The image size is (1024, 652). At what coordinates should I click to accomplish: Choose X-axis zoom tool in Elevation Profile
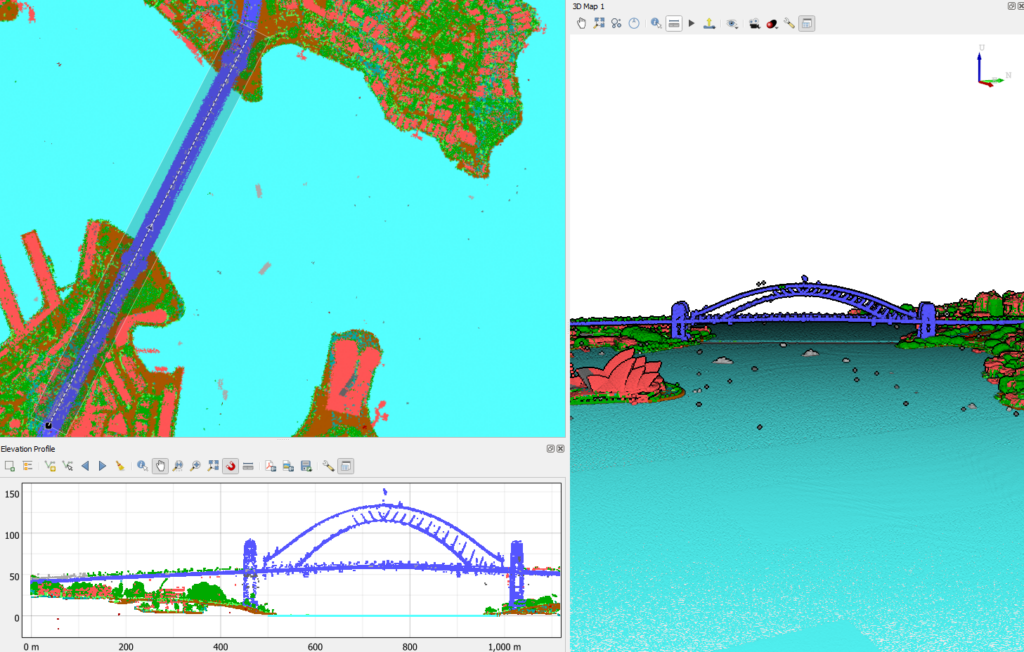(x=178, y=466)
